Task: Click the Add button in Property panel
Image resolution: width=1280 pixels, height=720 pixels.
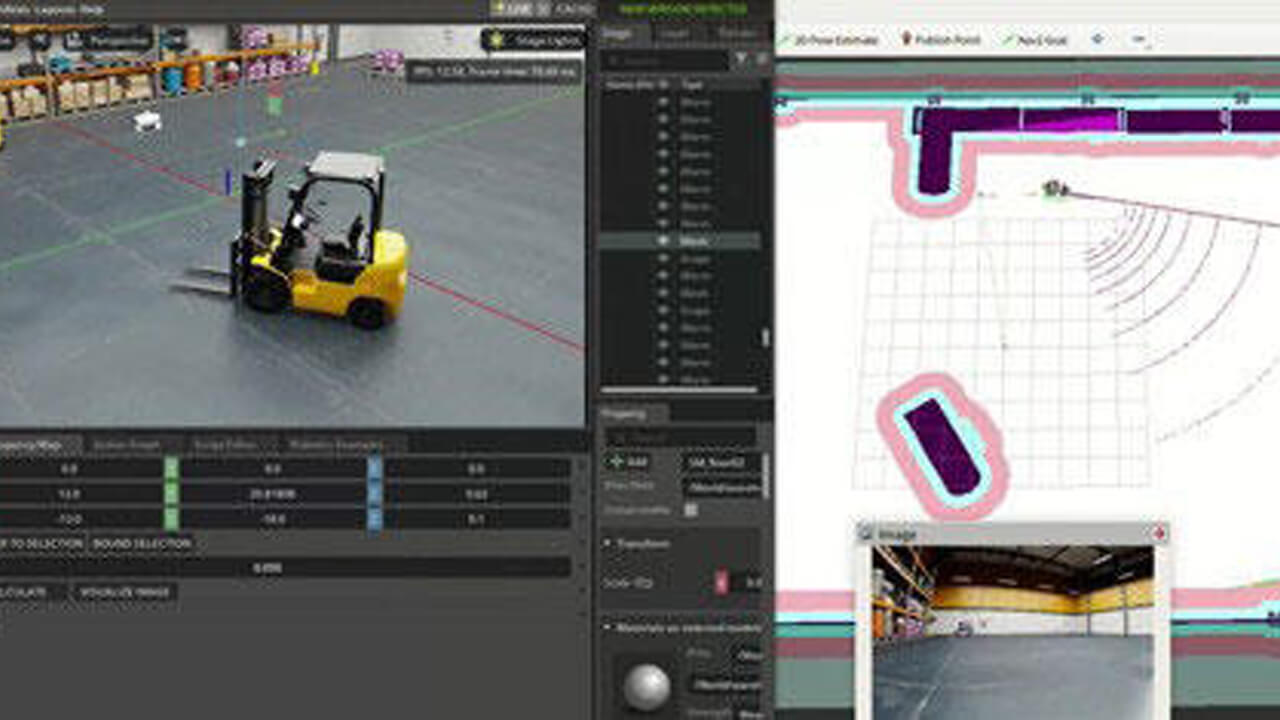Action: (x=628, y=463)
